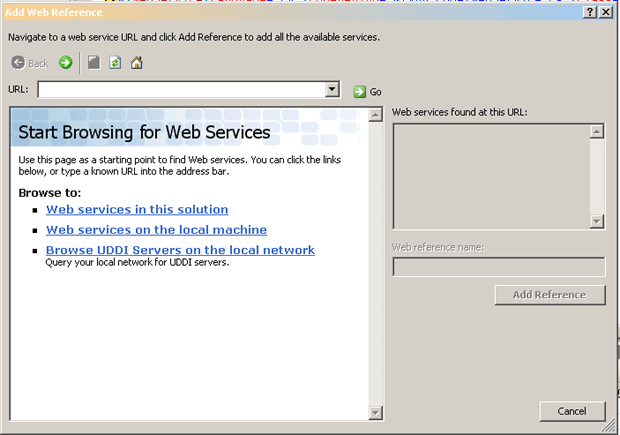Click services list scroll up arrow
This screenshot has height=435, width=620.
pyautogui.click(x=597, y=131)
